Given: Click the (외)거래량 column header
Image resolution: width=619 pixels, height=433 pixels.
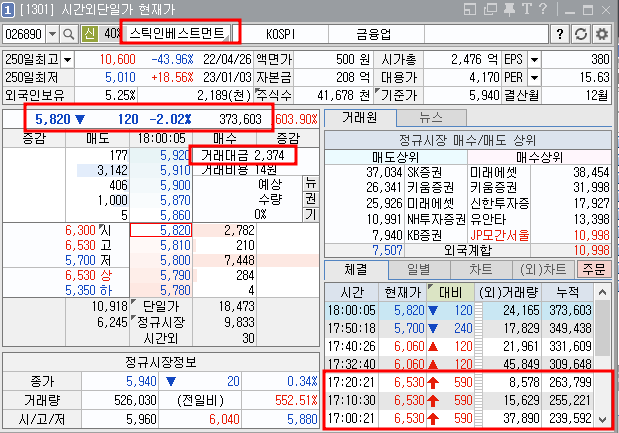Looking at the screenshot, I should [x=508, y=292].
